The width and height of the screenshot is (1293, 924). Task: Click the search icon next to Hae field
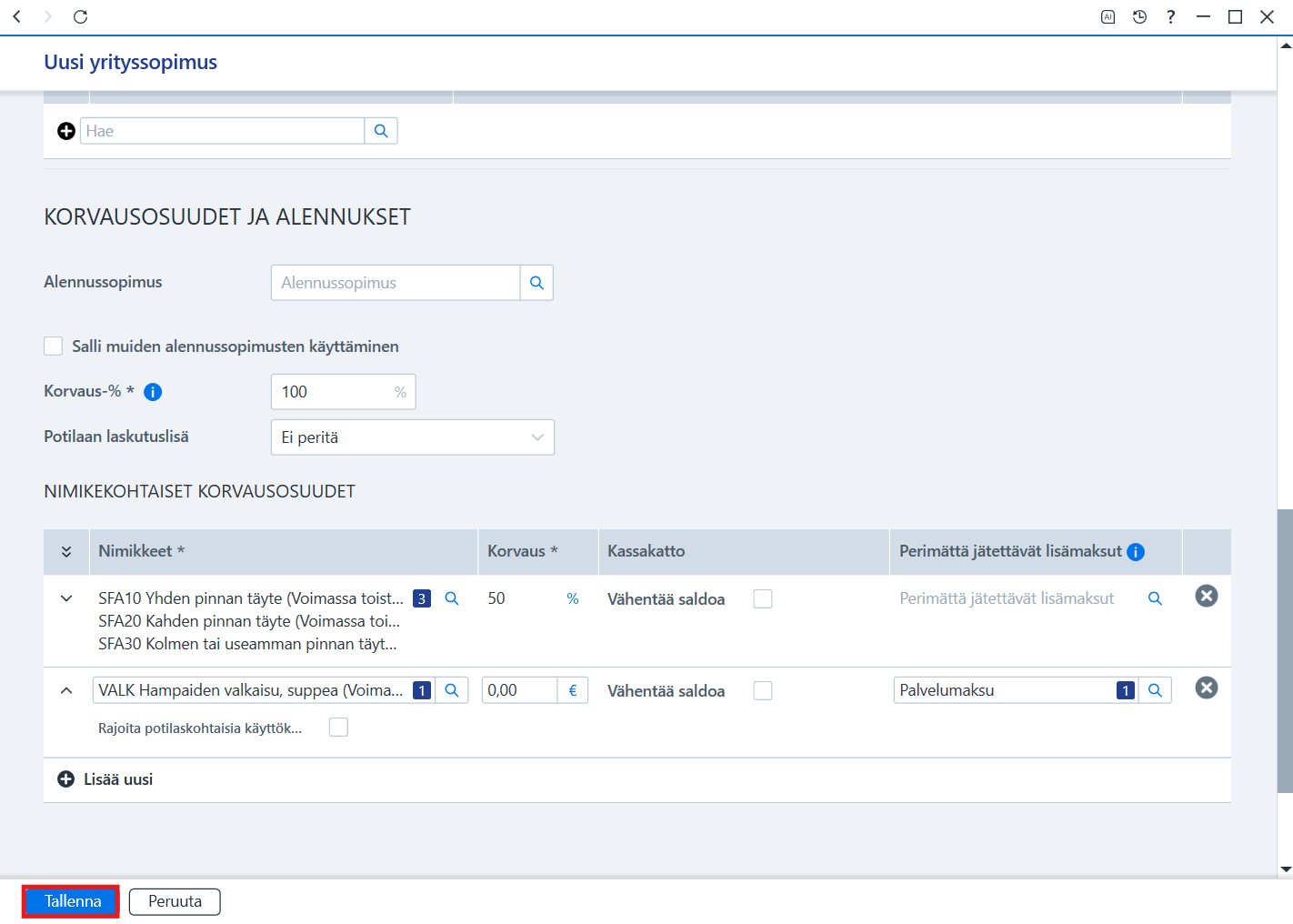(x=381, y=131)
